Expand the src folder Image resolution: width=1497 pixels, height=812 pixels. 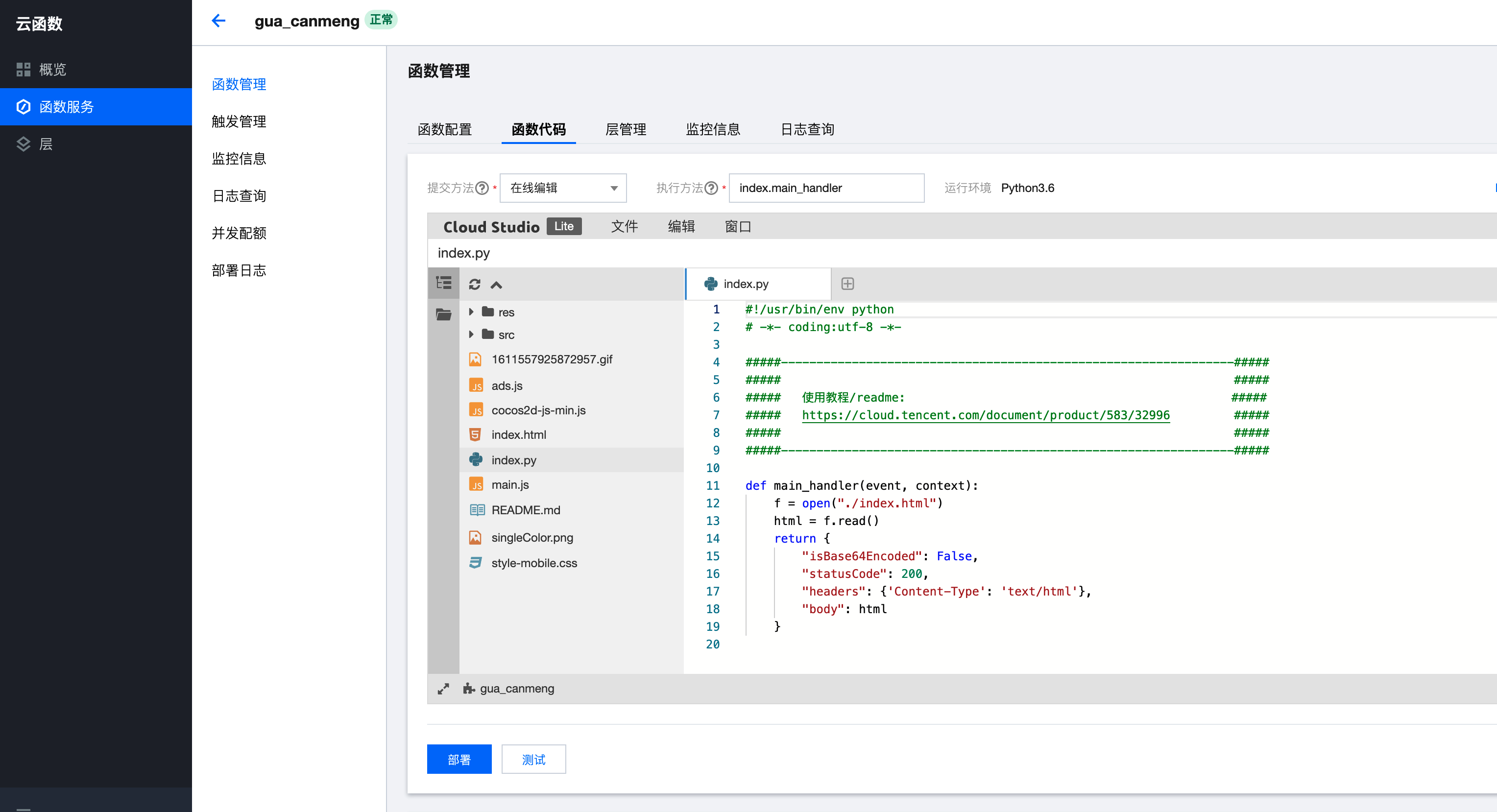pyautogui.click(x=471, y=334)
